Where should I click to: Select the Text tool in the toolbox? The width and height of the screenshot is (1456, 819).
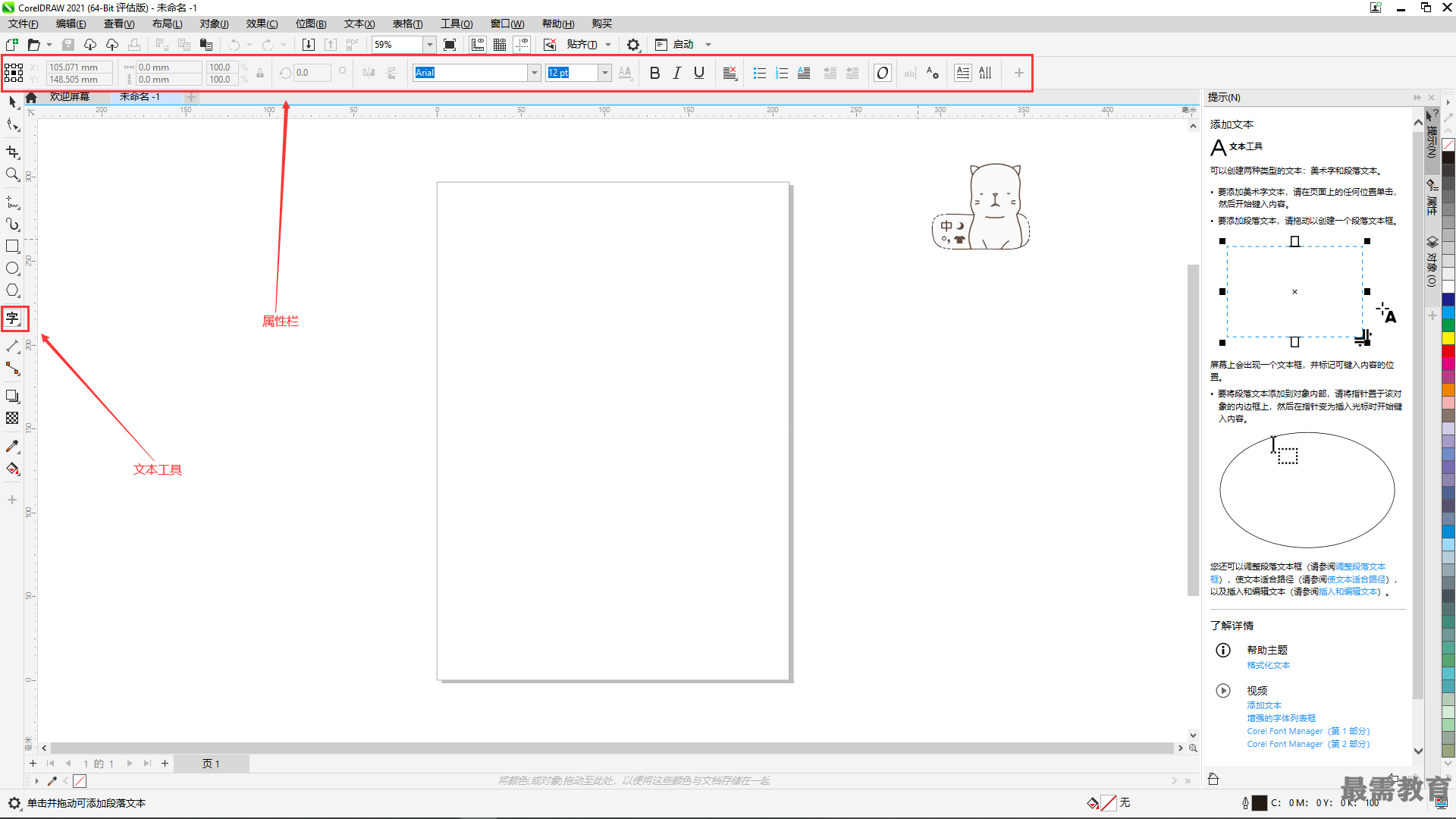13,318
